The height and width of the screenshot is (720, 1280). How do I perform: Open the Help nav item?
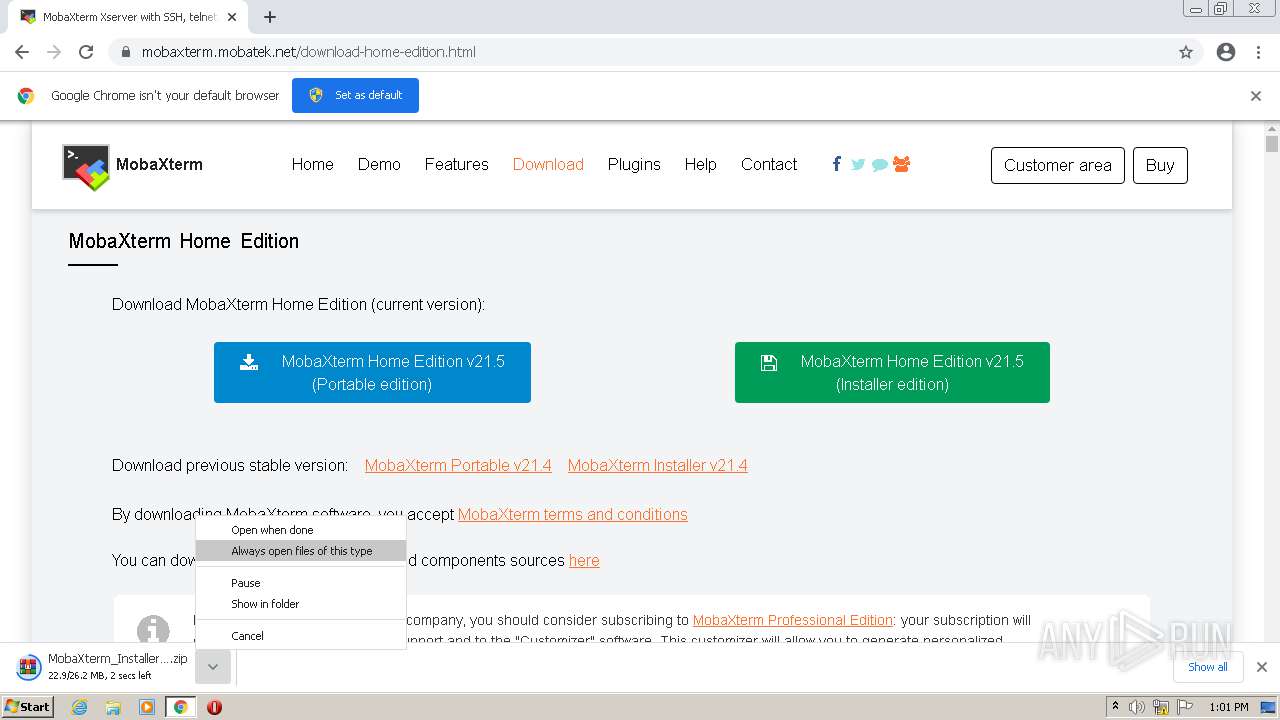click(700, 164)
